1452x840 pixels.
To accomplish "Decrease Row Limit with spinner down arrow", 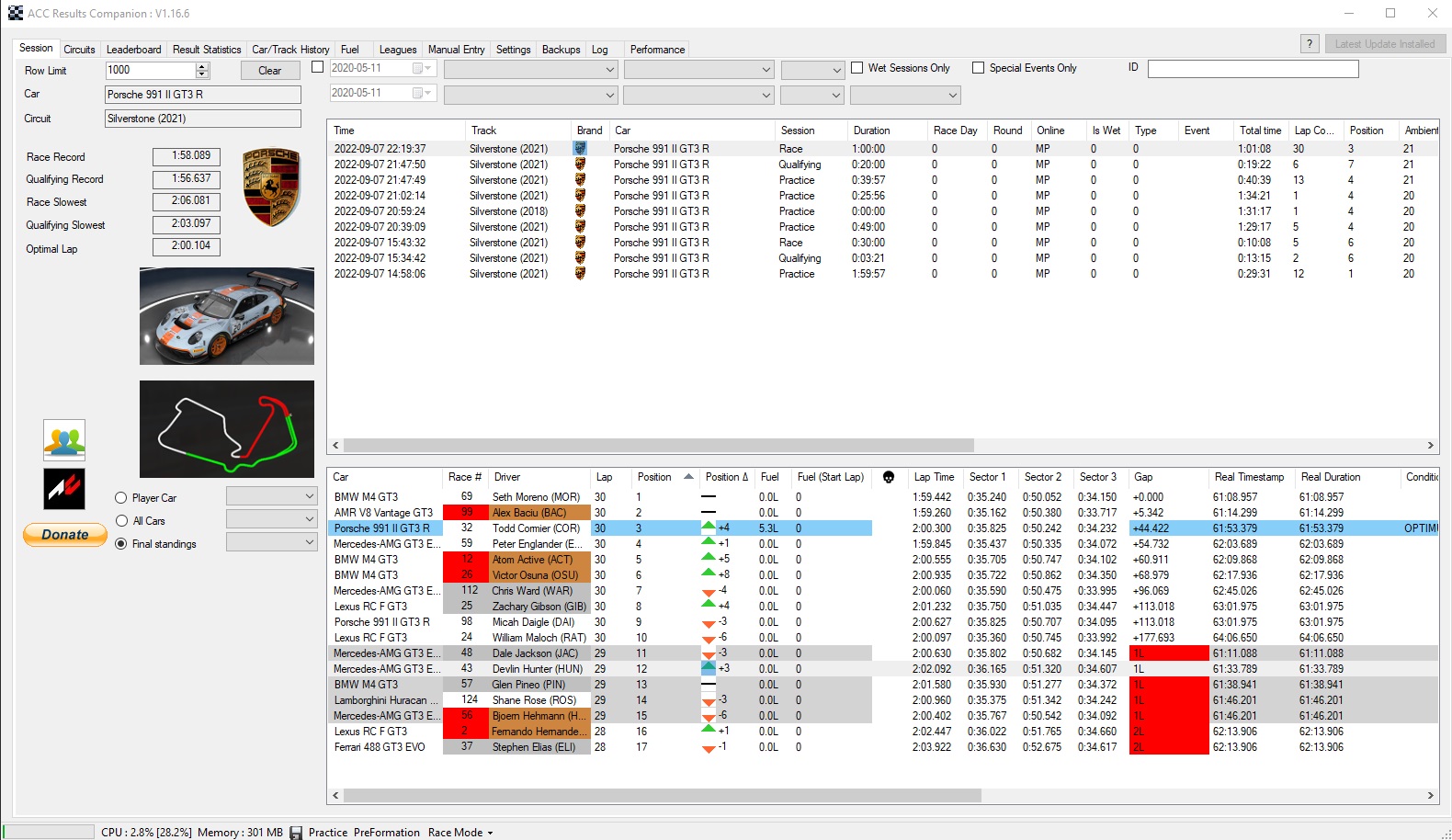I will (x=202, y=74).
